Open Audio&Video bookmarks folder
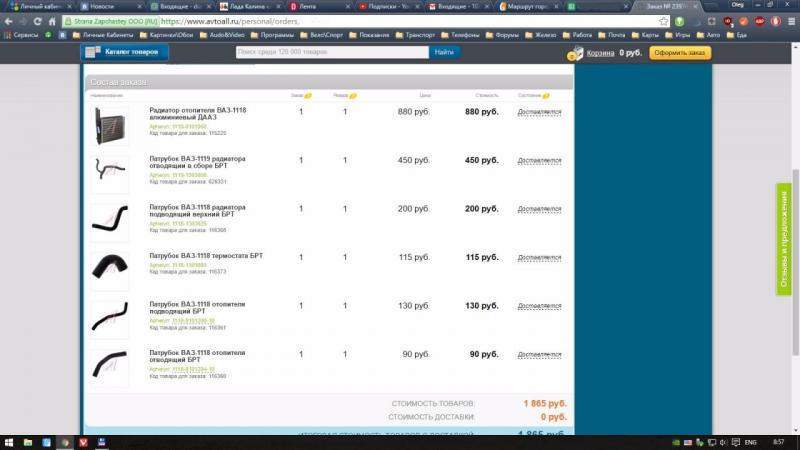The image size is (800, 450). point(222,35)
